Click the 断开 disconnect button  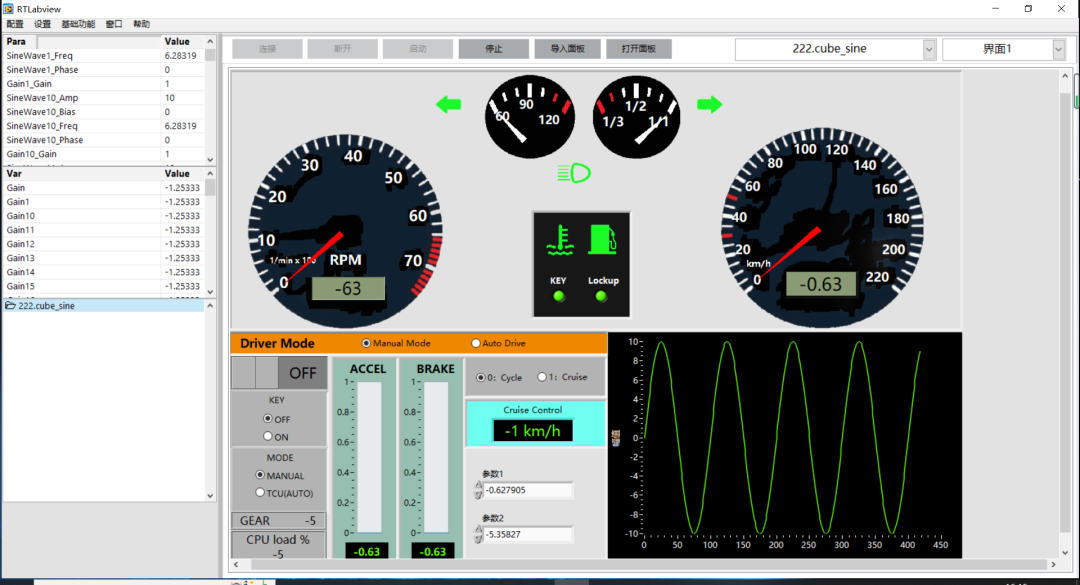click(342, 49)
